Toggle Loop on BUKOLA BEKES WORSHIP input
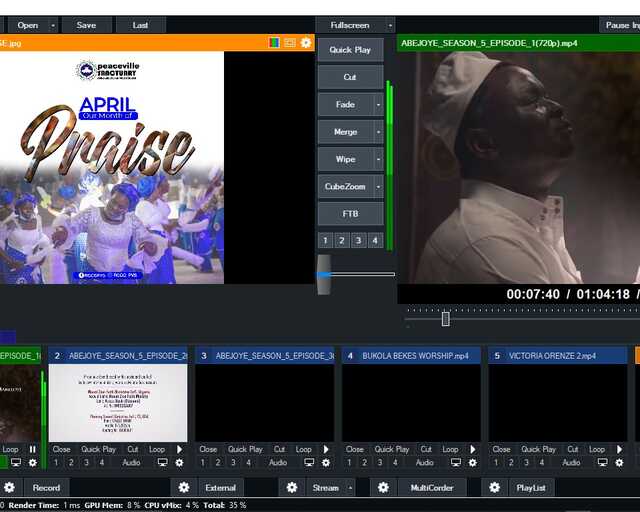Image resolution: width=640 pixels, height=512 pixels. coord(450,449)
